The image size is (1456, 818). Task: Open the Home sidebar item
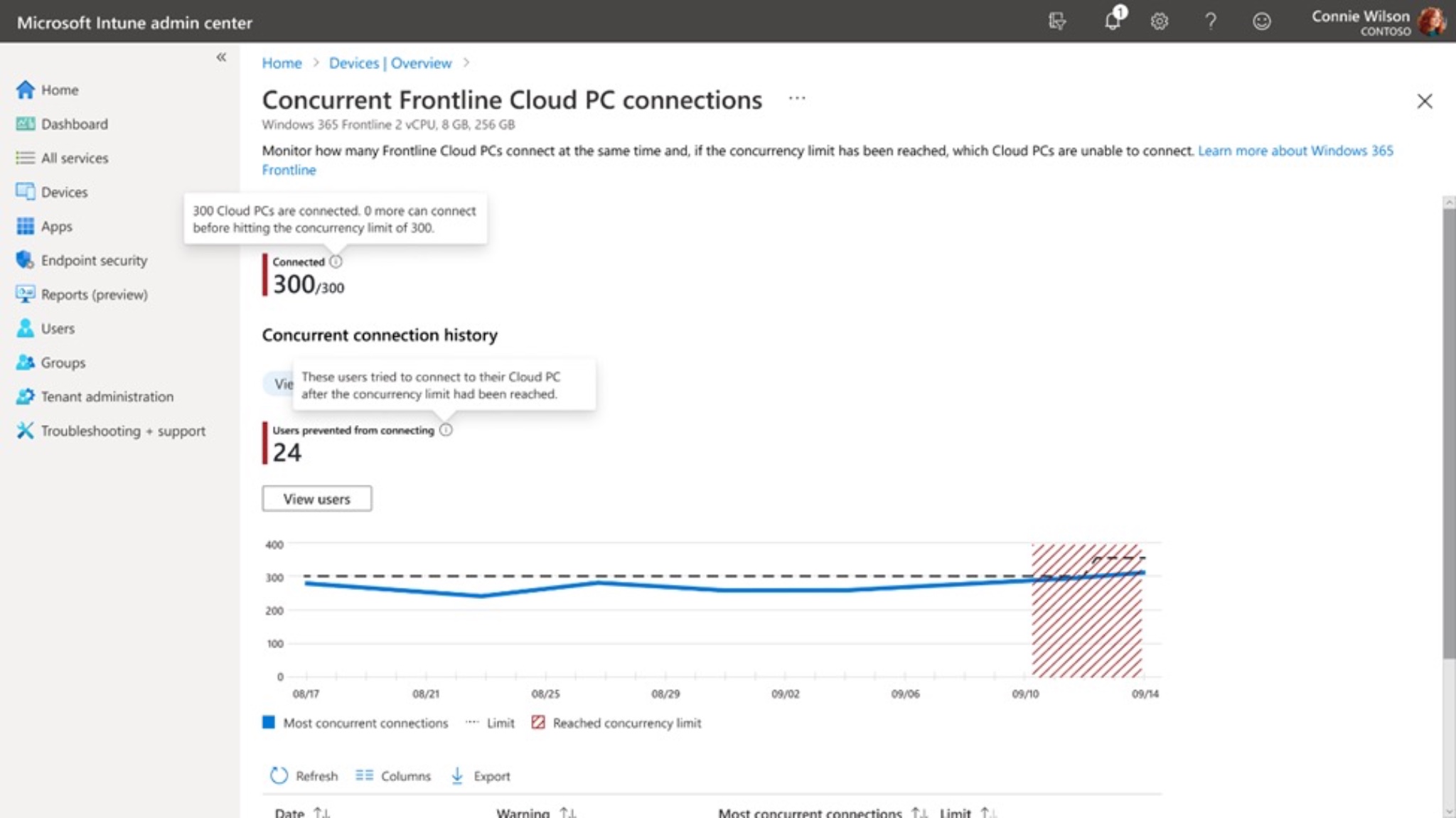(47, 90)
